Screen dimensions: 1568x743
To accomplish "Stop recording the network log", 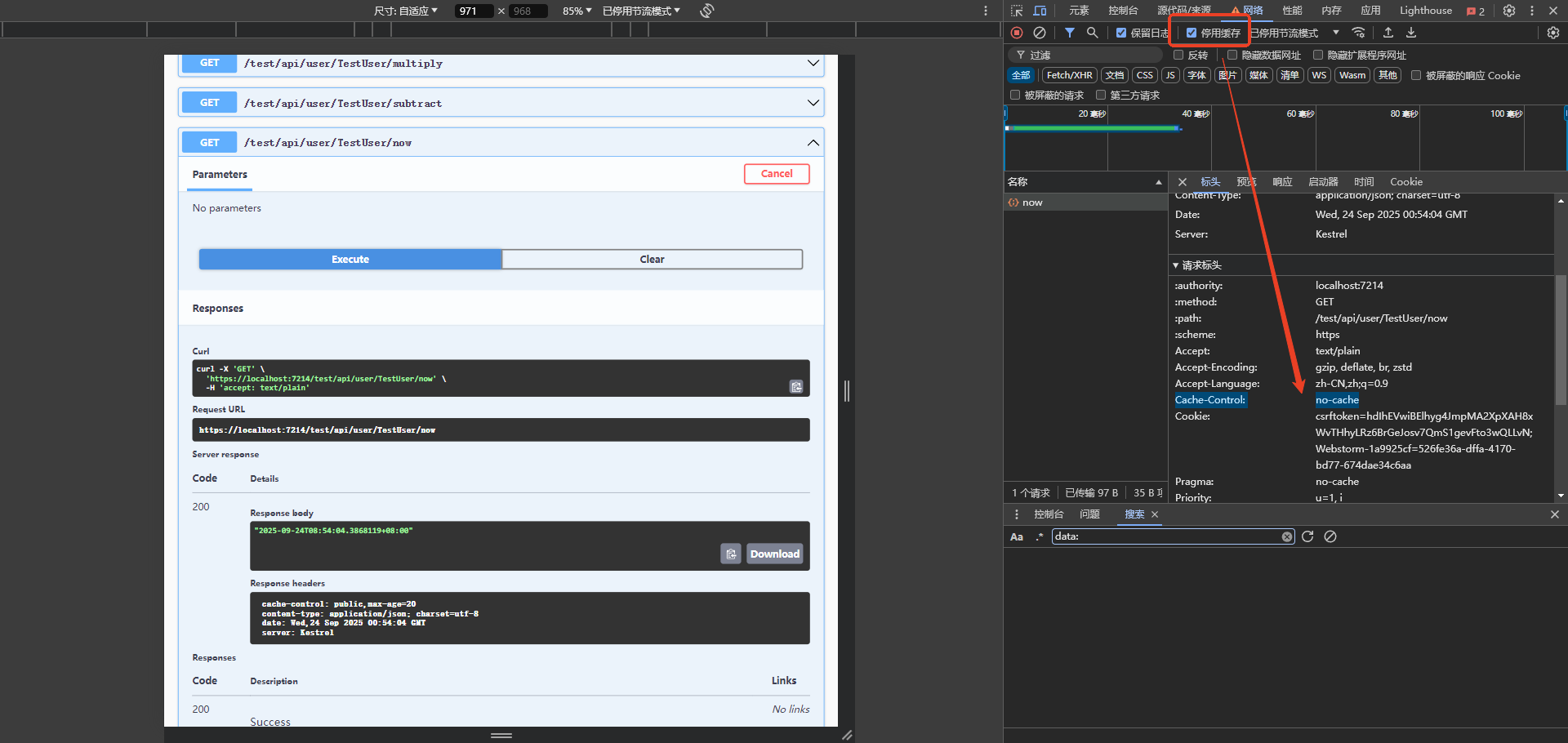I will 1017,33.
